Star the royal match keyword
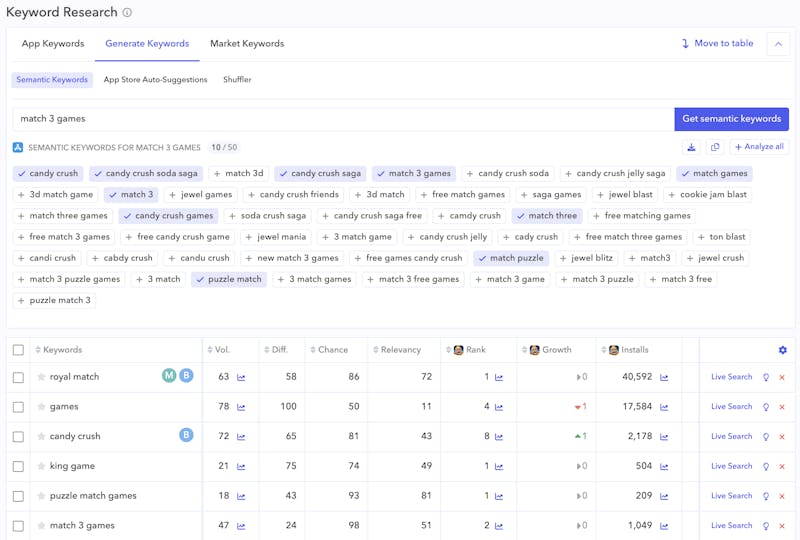The width and height of the screenshot is (800, 540). point(41,377)
